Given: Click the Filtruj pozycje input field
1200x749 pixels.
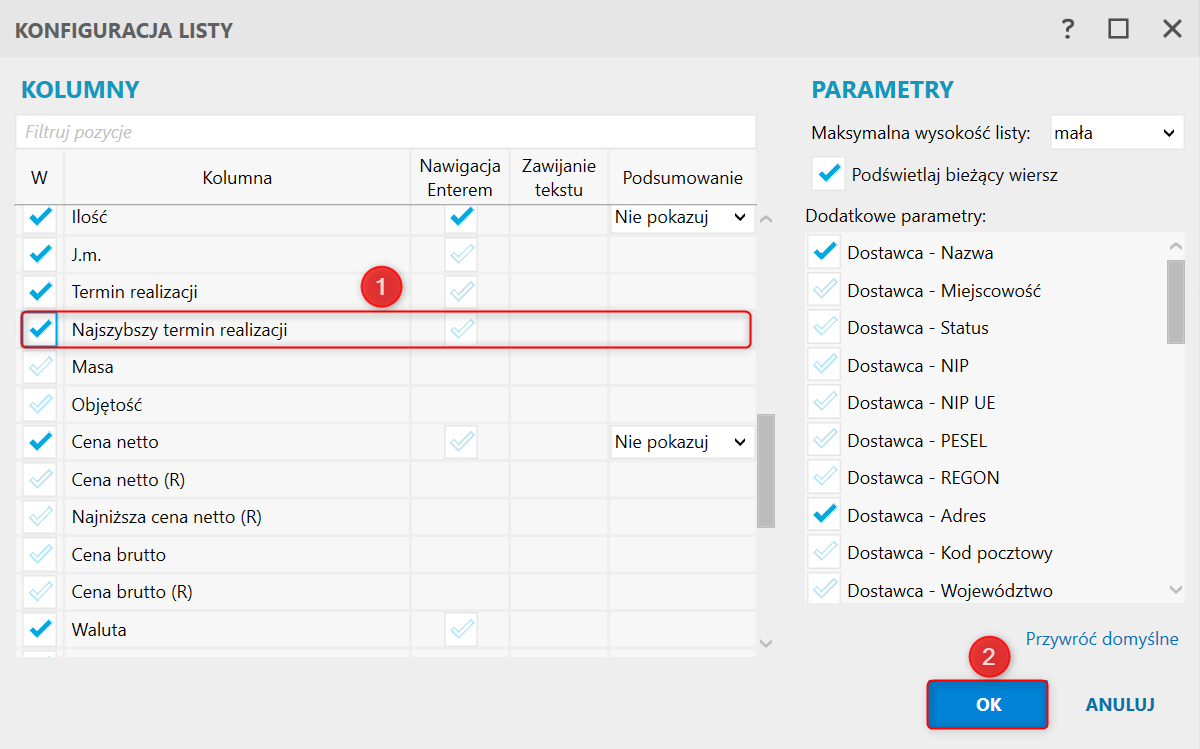Looking at the screenshot, I should tap(385, 132).
